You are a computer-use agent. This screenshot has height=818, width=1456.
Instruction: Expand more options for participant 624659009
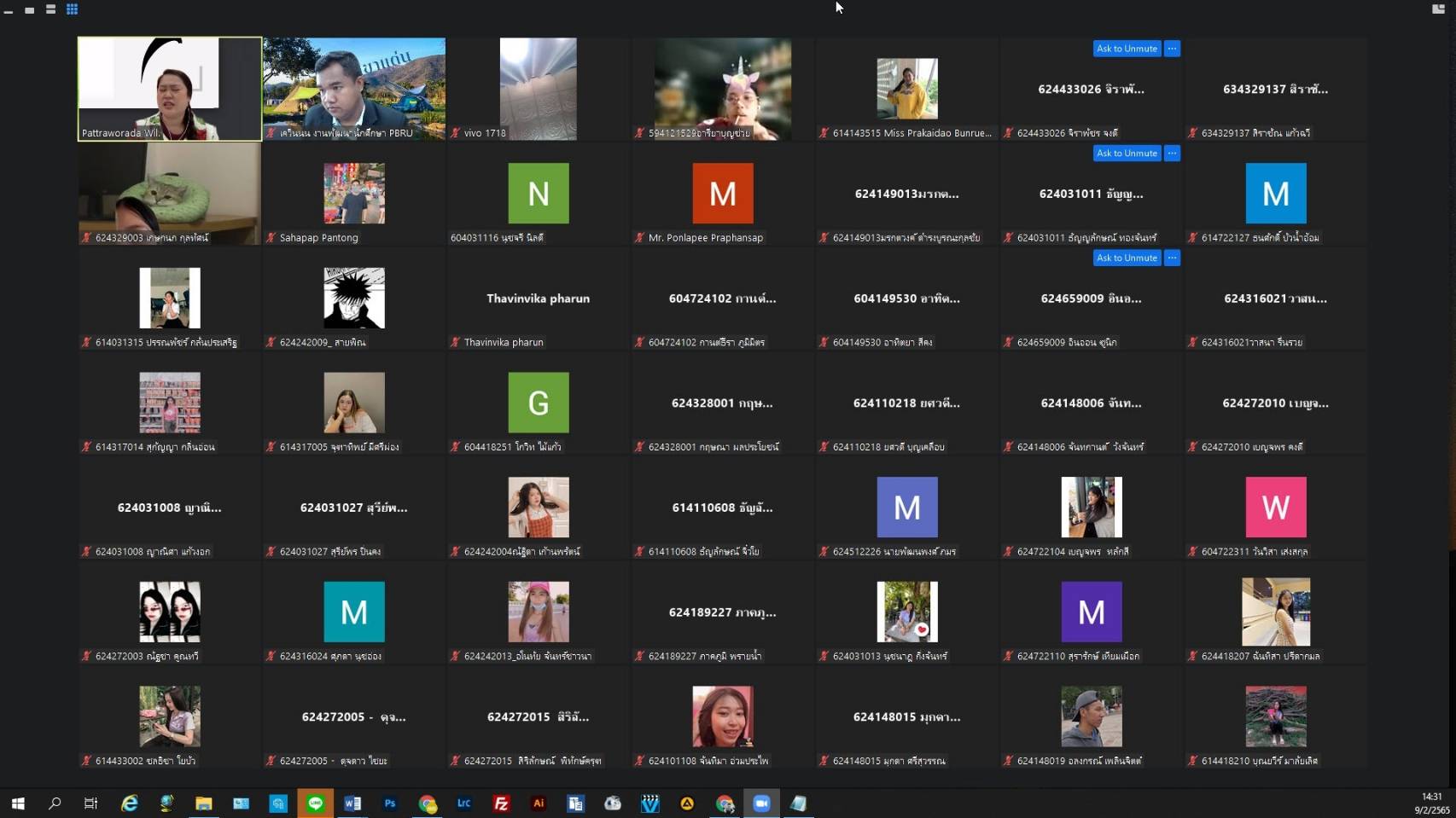coord(1173,258)
